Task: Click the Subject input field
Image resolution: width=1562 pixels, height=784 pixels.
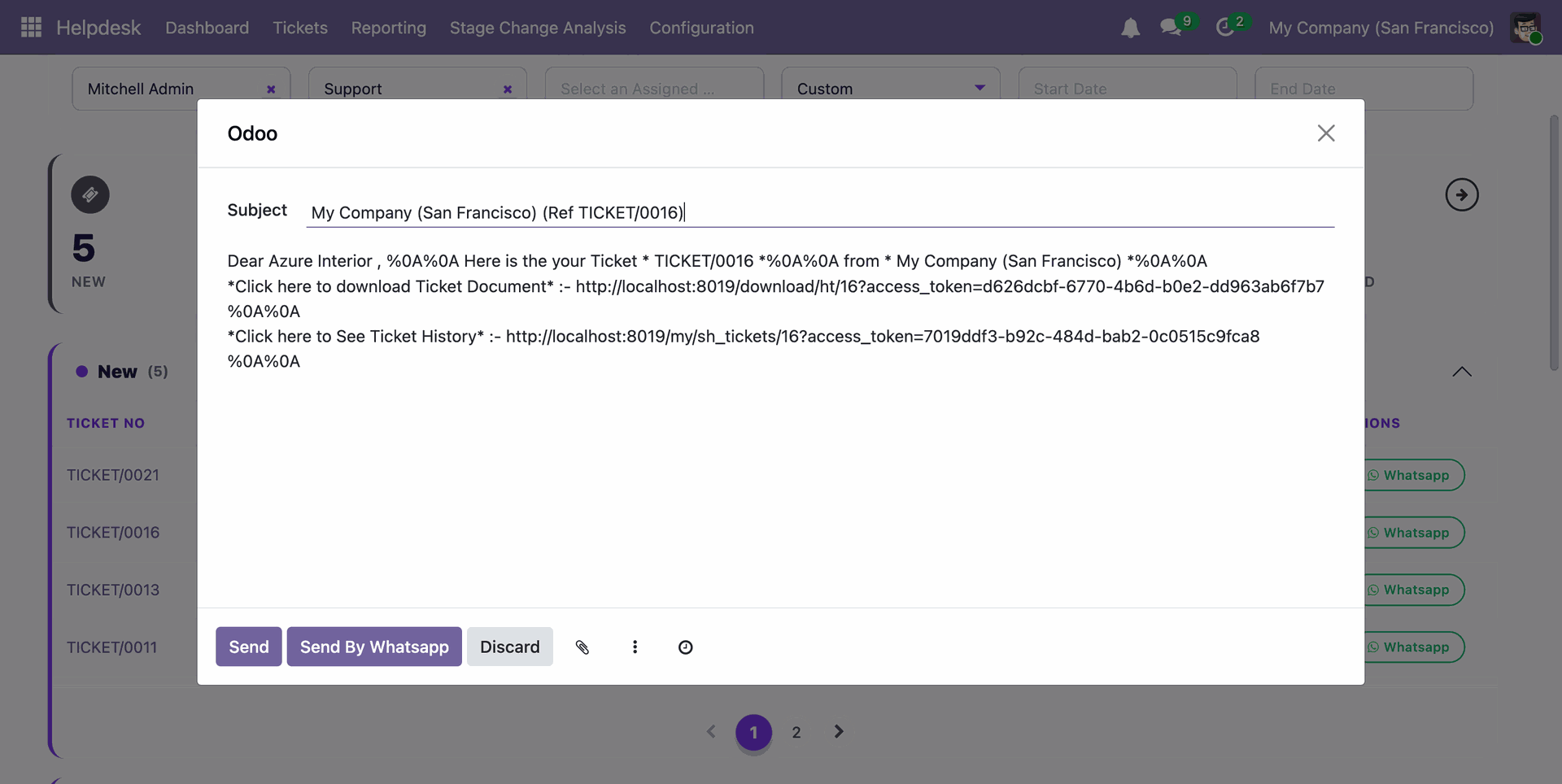Action: coord(820,212)
